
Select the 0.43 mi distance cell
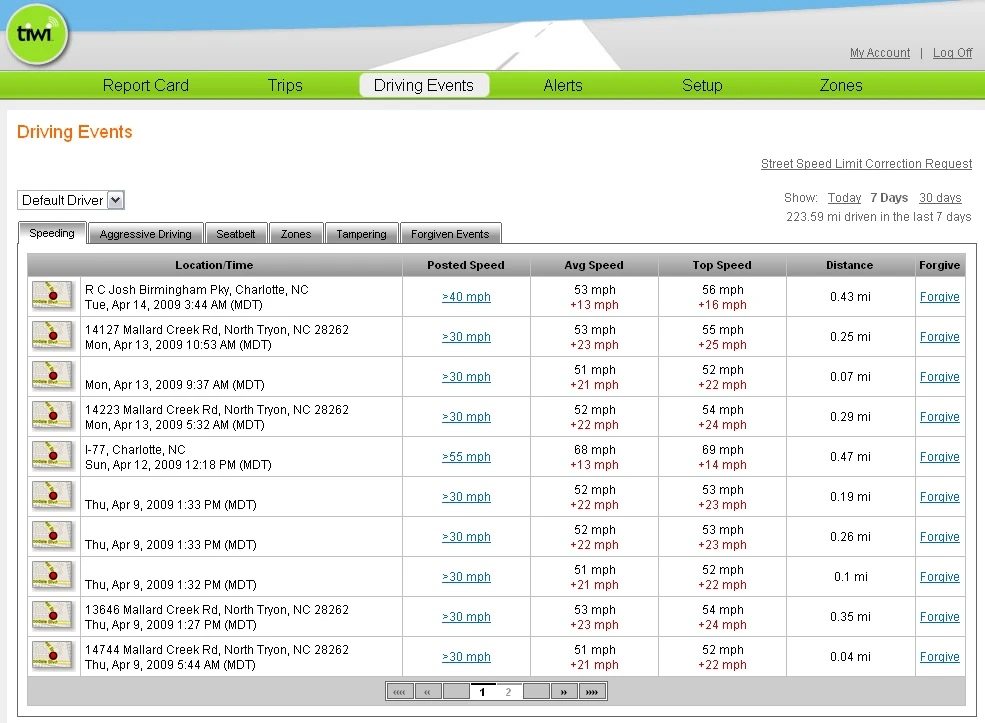click(x=850, y=296)
